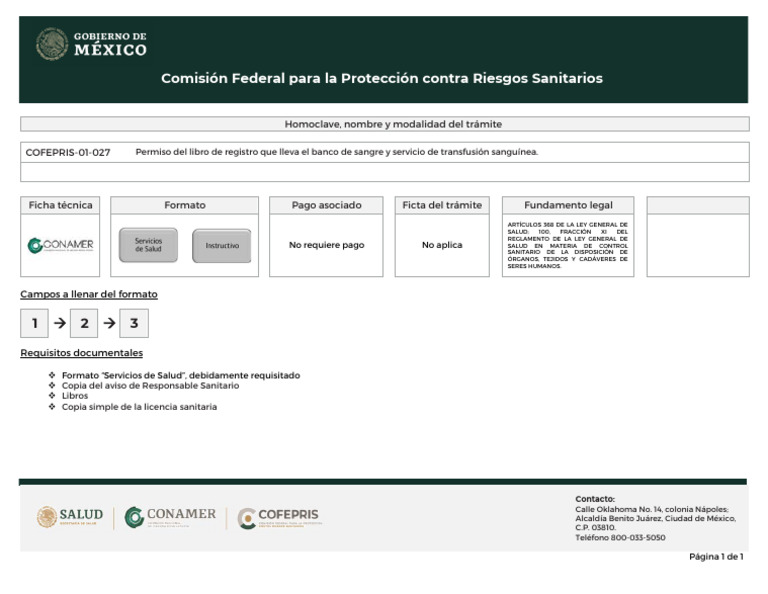Open the Servicios de Salud format button

(x=148, y=245)
